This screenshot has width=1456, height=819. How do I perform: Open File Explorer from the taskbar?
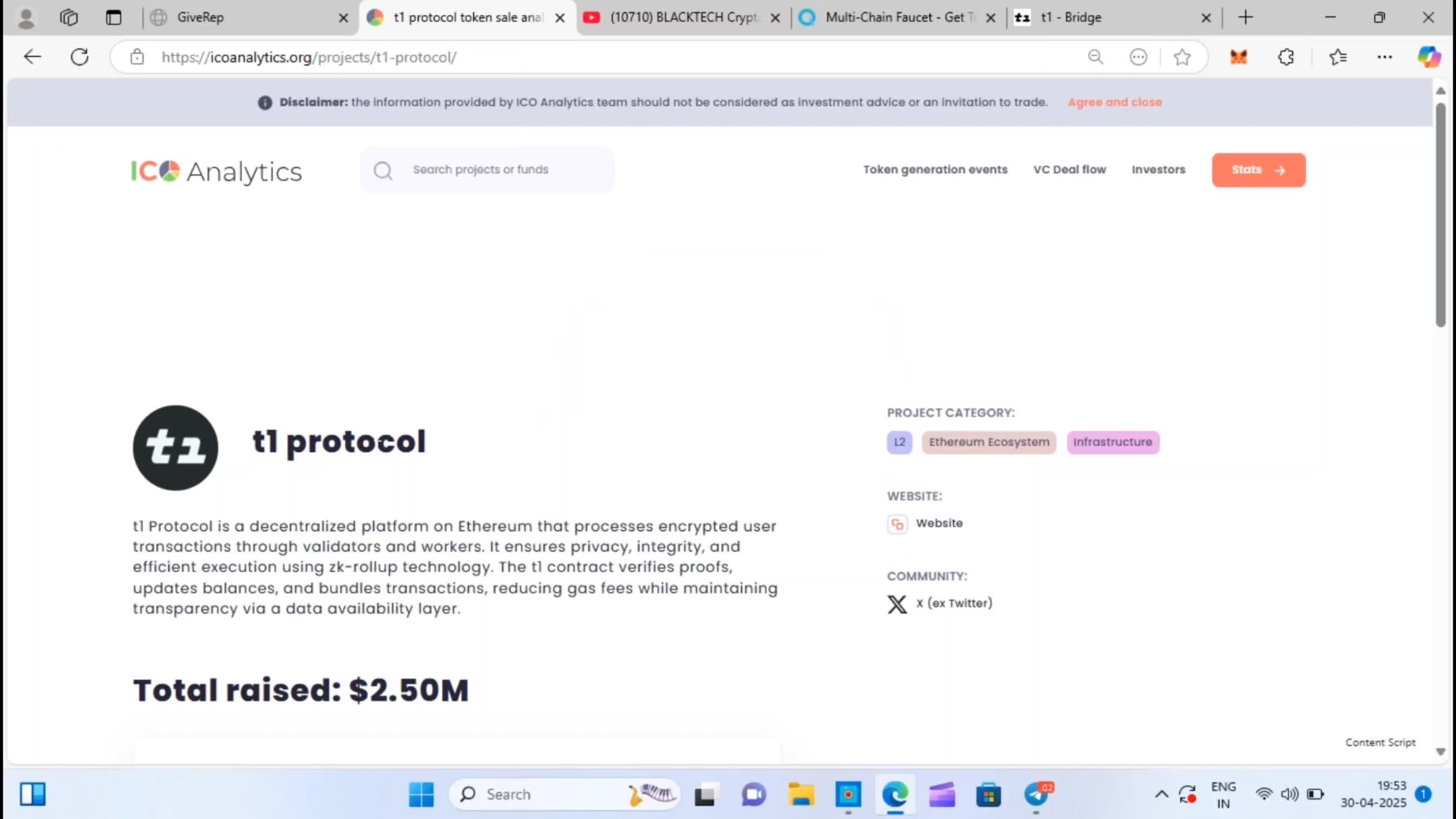(x=801, y=794)
